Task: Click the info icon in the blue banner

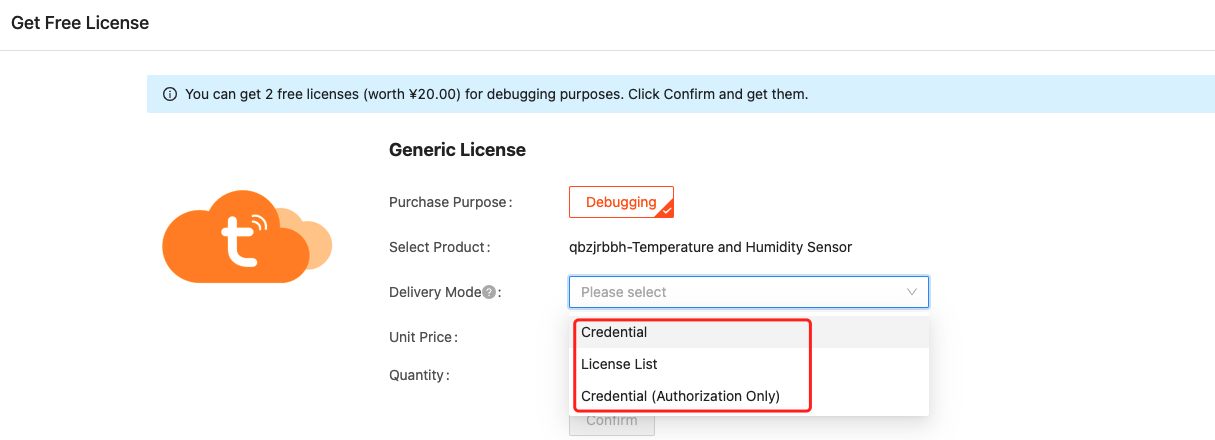Action: click(168, 95)
